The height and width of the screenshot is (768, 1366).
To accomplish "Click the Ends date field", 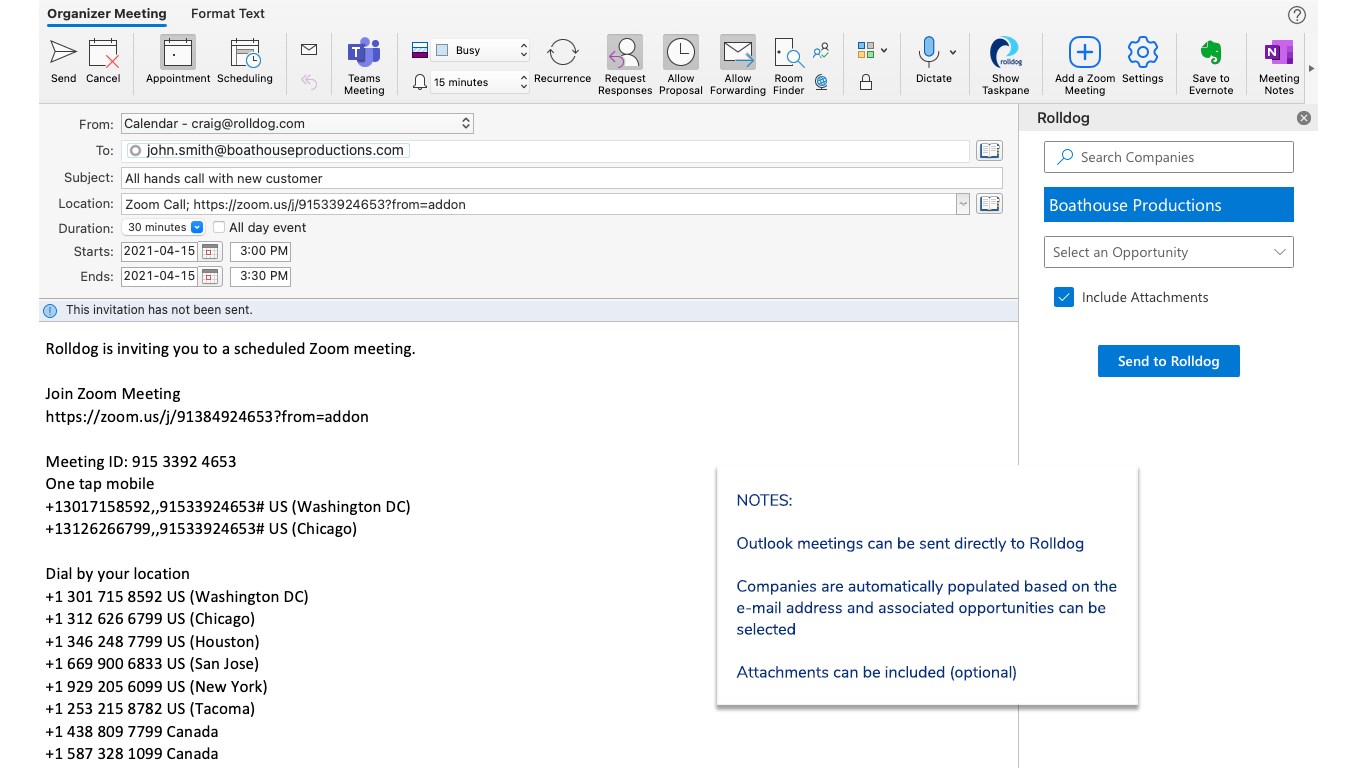I will (x=160, y=276).
